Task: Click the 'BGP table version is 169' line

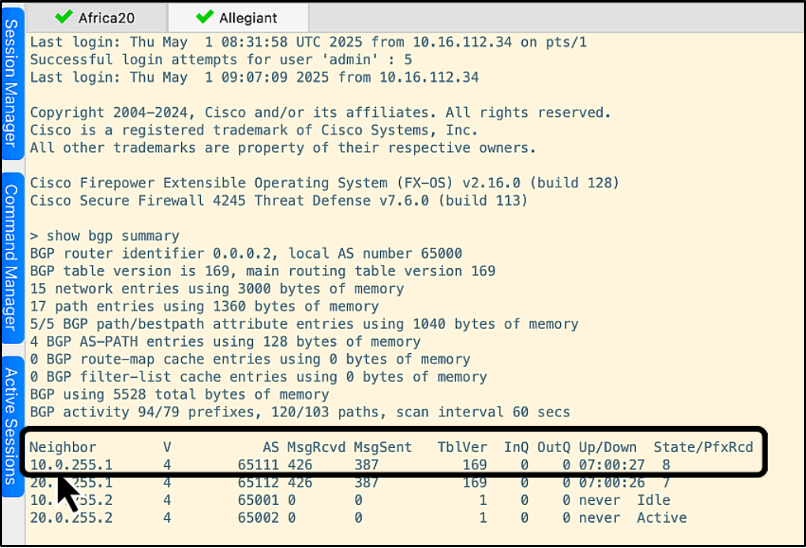Action: pyautogui.click(x=263, y=271)
